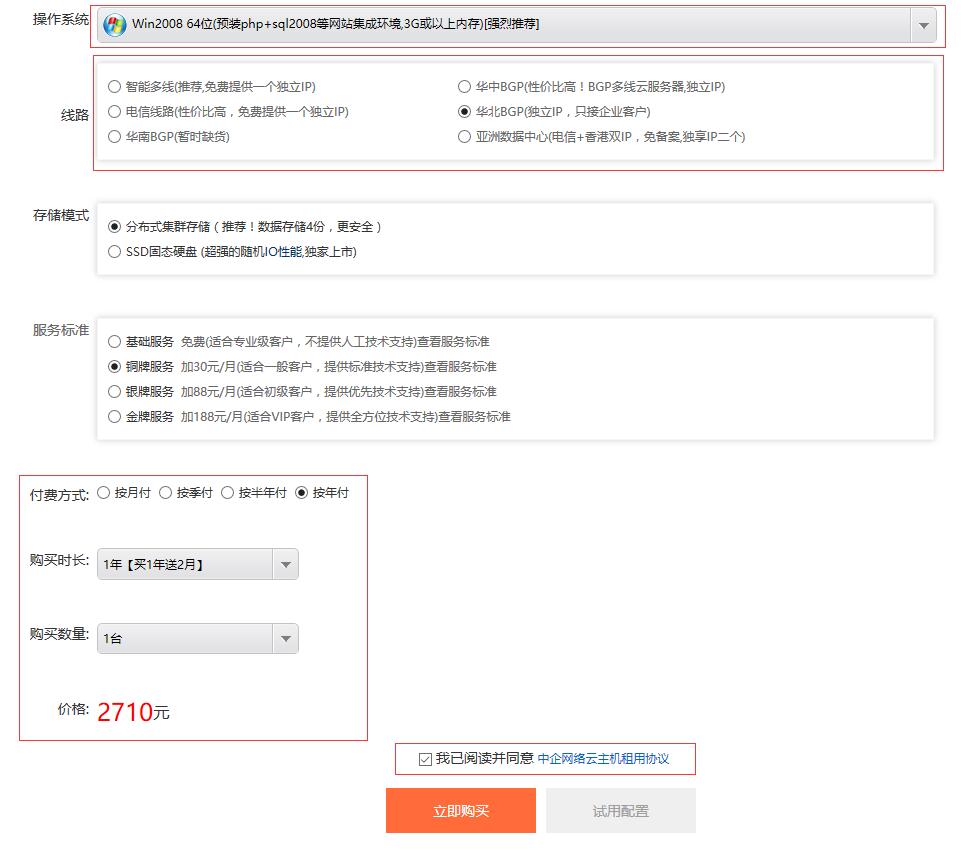Select 智能多线 line option
The height and width of the screenshot is (853, 962).
point(115,87)
